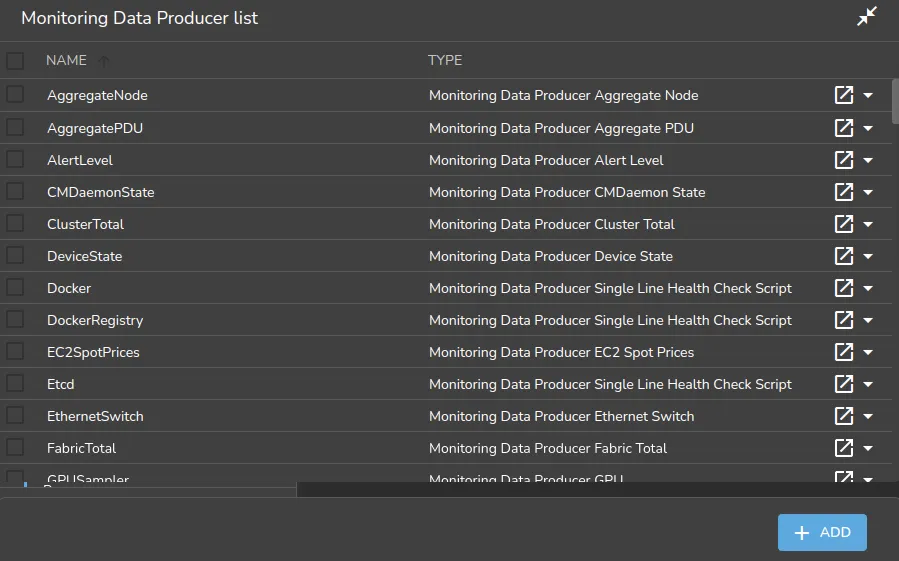Expand dropdown arrow for EC2SpotPrices row
The width and height of the screenshot is (899, 561).
pos(868,352)
